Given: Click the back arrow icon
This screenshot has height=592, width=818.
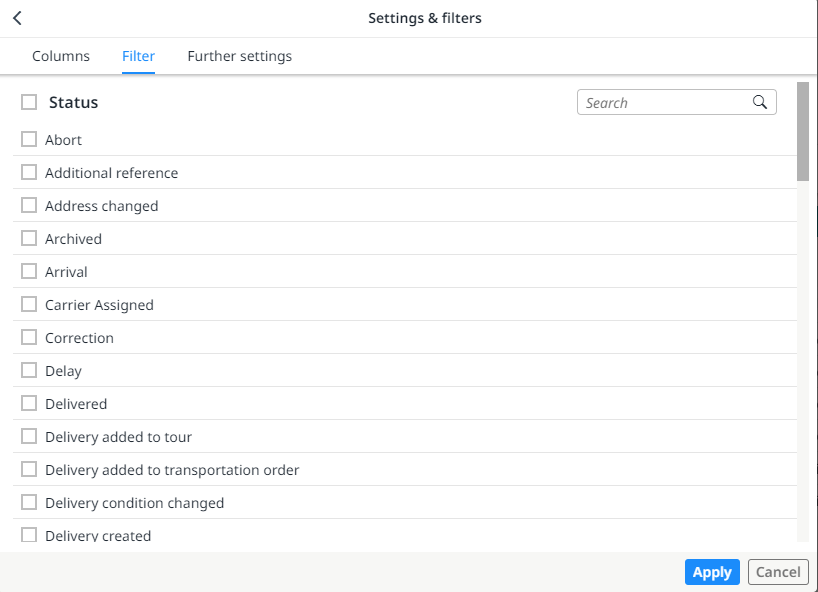Looking at the screenshot, I should point(17,18).
